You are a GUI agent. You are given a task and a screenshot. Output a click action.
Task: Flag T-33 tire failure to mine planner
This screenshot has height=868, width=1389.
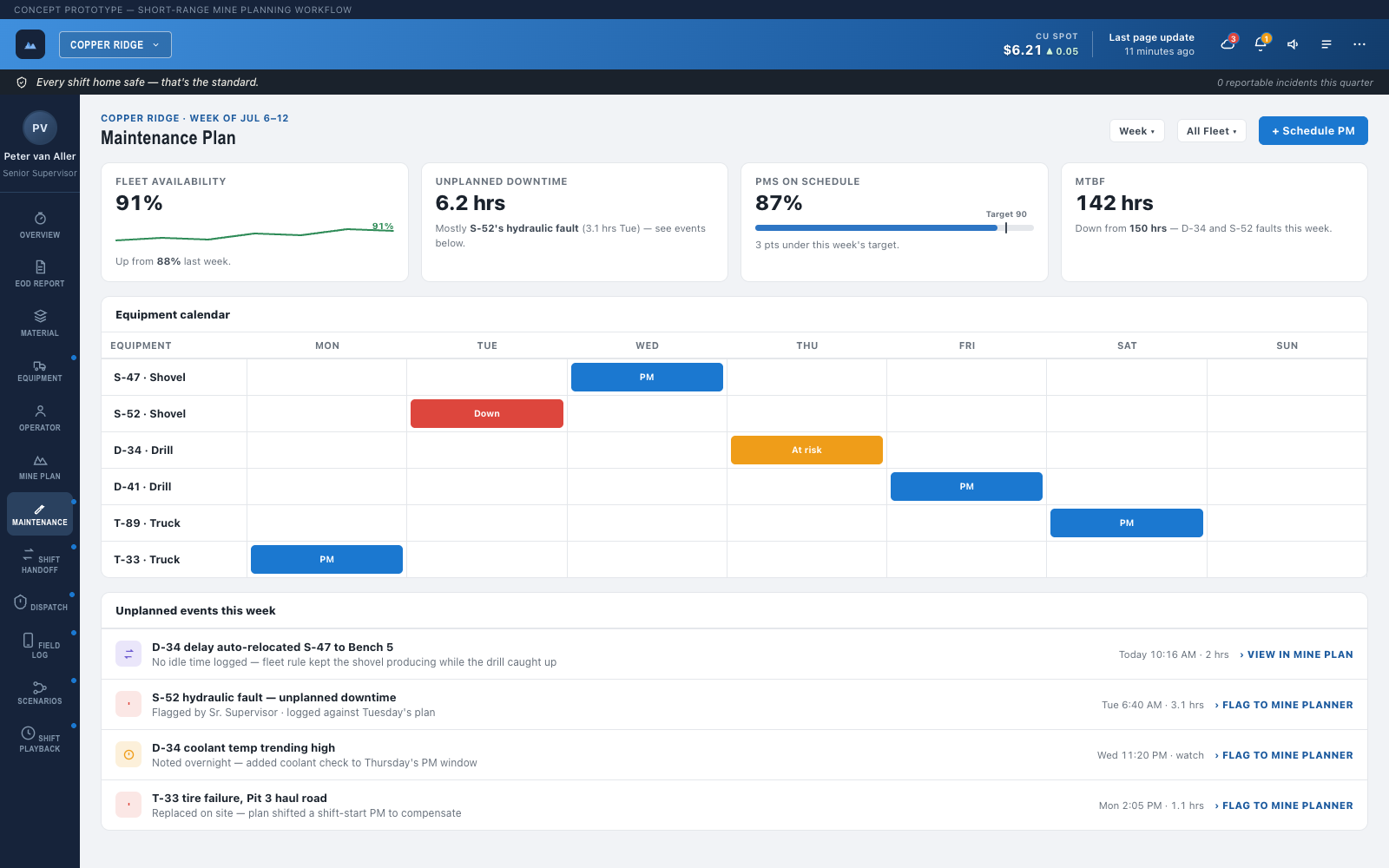pyautogui.click(x=1284, y=806)
